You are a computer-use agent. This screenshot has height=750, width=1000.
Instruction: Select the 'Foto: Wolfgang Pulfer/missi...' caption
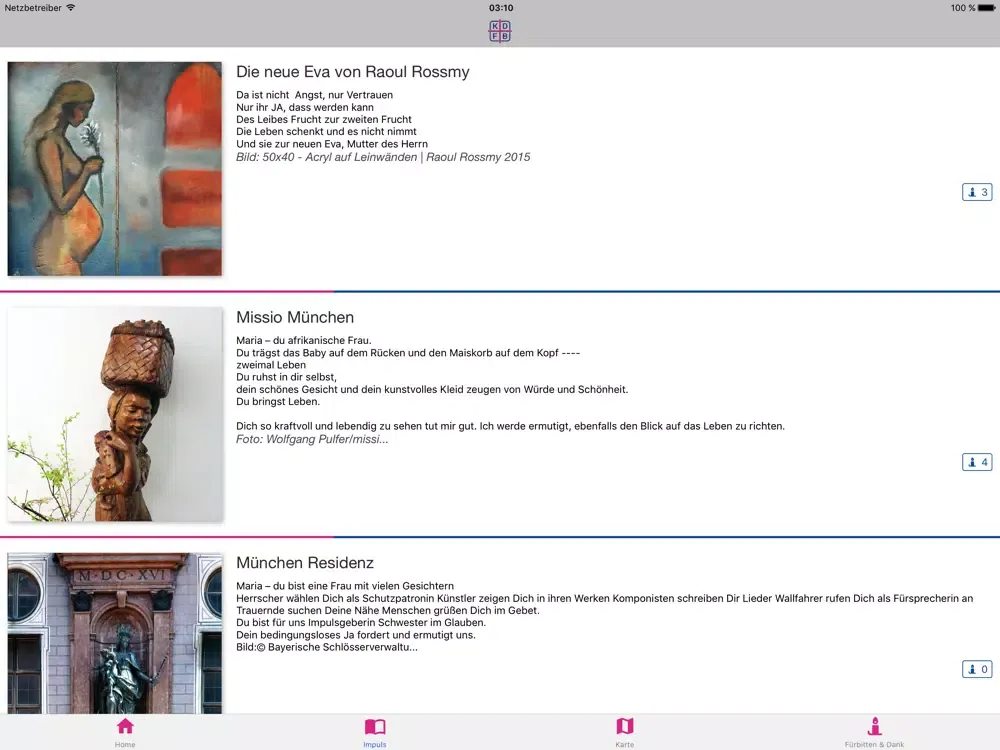click(x=312, y=439)
